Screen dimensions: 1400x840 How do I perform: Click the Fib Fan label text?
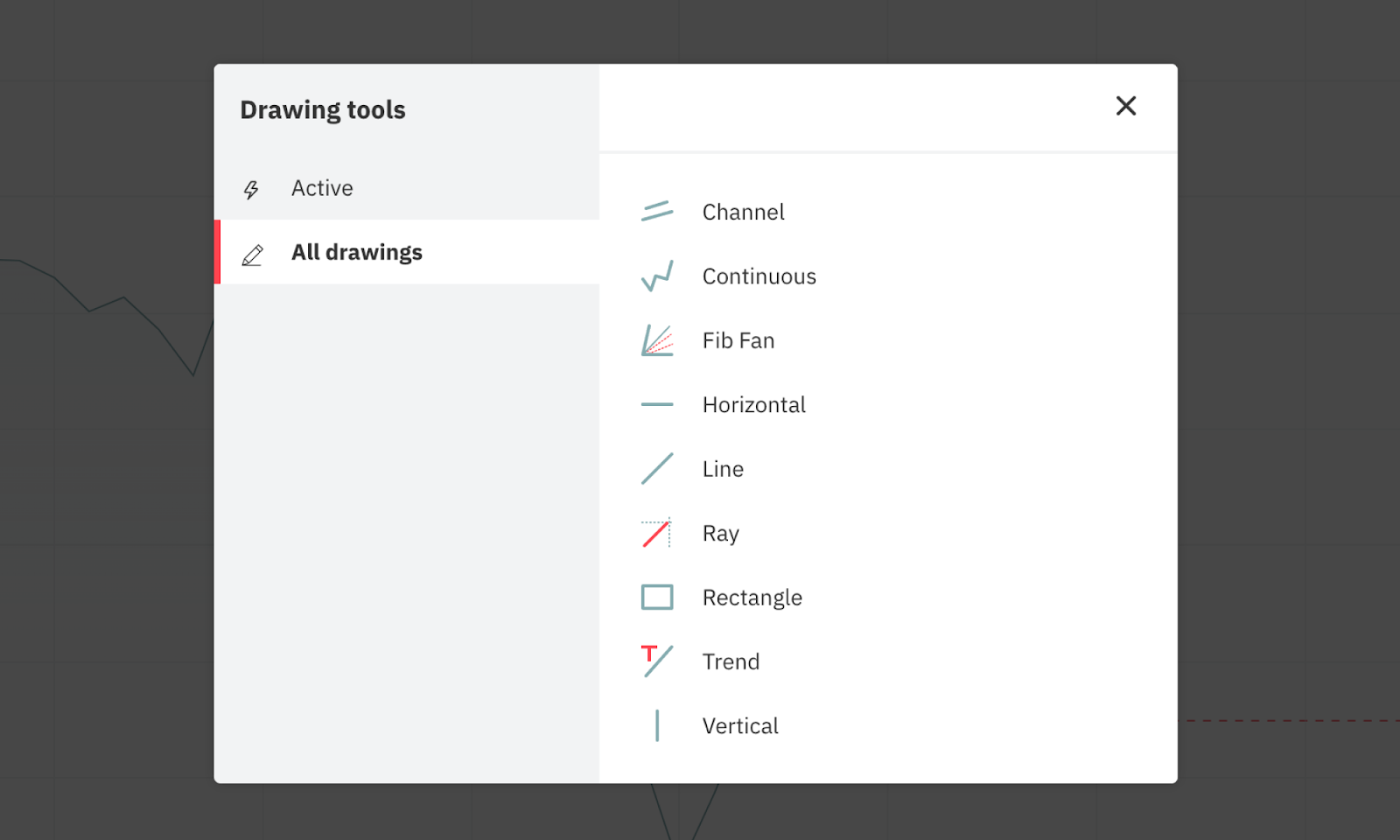738,340
